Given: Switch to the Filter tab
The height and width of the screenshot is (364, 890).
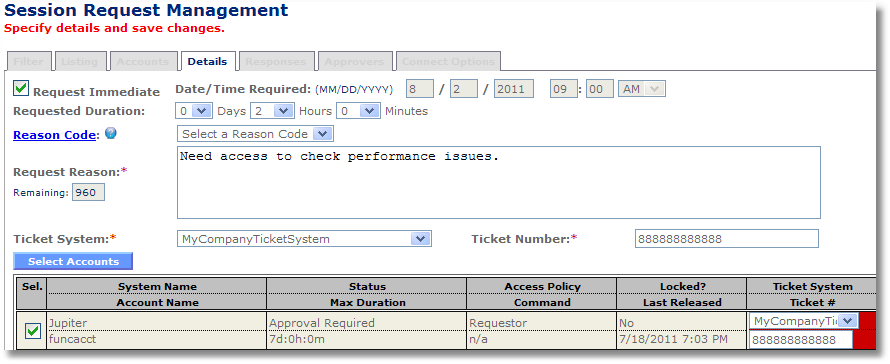Looking at the screenshot, I should [x=29, y=62].
